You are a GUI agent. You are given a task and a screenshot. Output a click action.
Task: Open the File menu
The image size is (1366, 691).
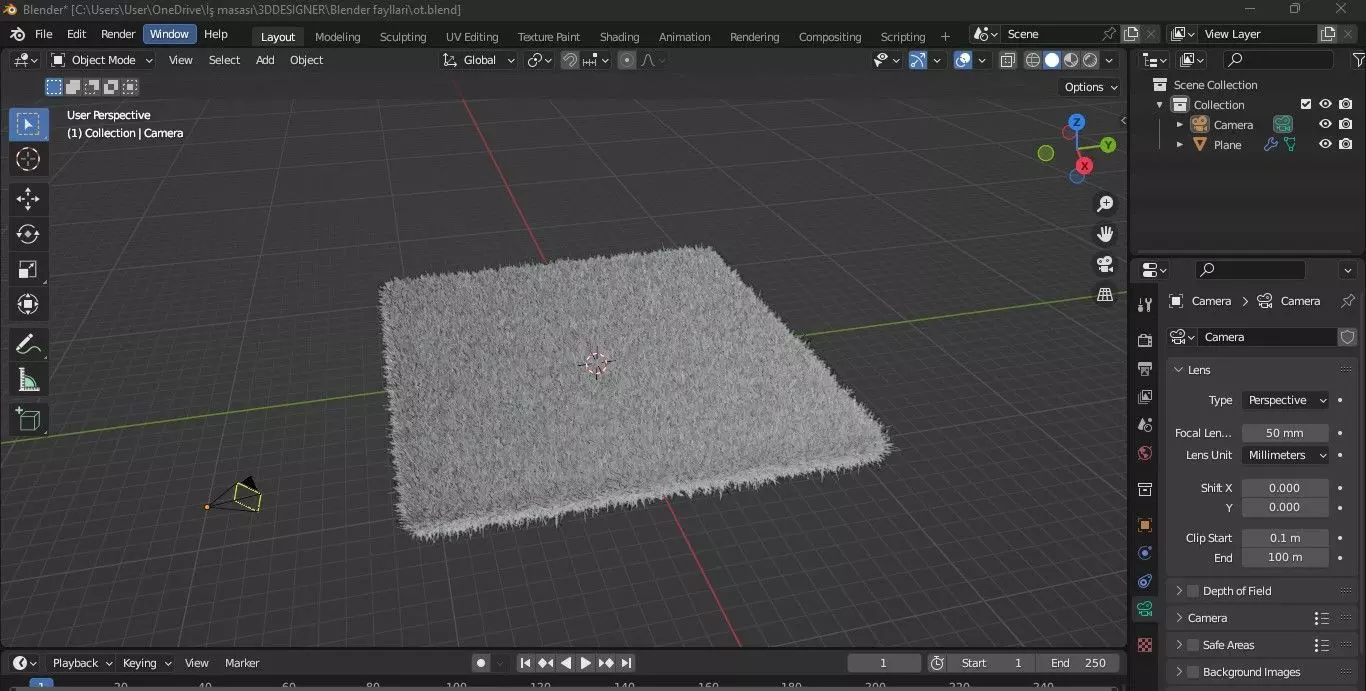coord(44,34)
